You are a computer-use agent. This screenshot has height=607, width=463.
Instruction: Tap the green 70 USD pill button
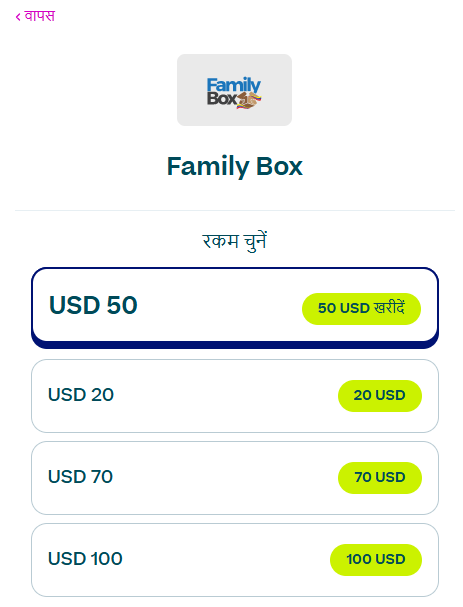pos(380,478)
